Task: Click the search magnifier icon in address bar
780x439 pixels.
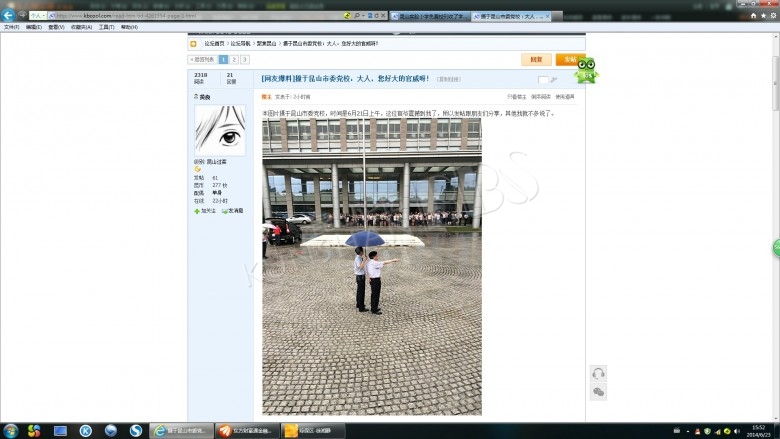Action: [357, 16]
